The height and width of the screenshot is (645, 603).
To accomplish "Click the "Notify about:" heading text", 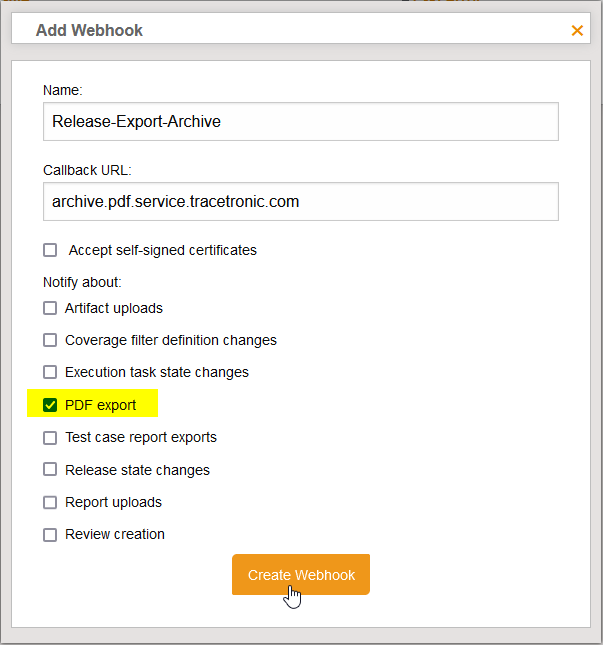I will pyautogui.click(x=82, y=282).
